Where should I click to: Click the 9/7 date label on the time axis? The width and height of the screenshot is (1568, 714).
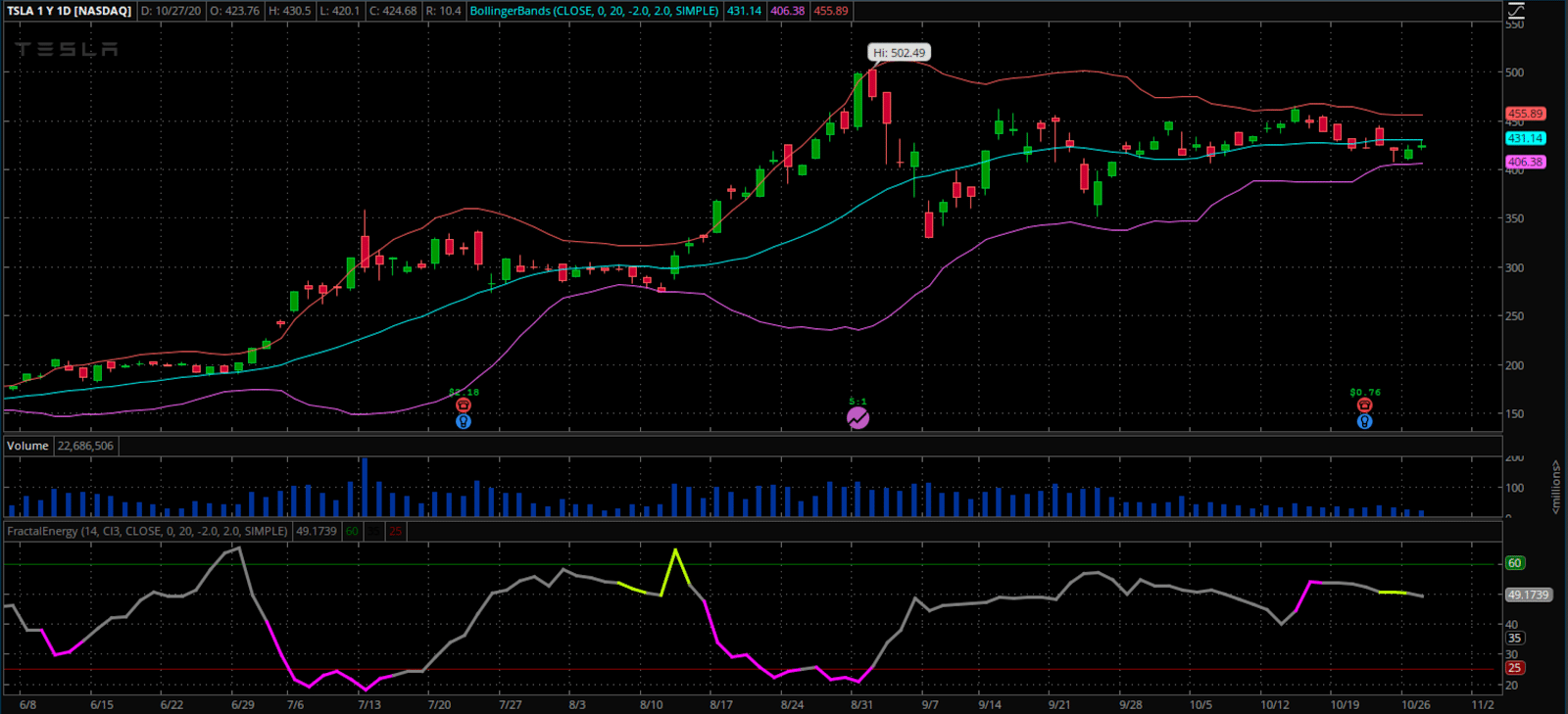(x=929, y=704)
